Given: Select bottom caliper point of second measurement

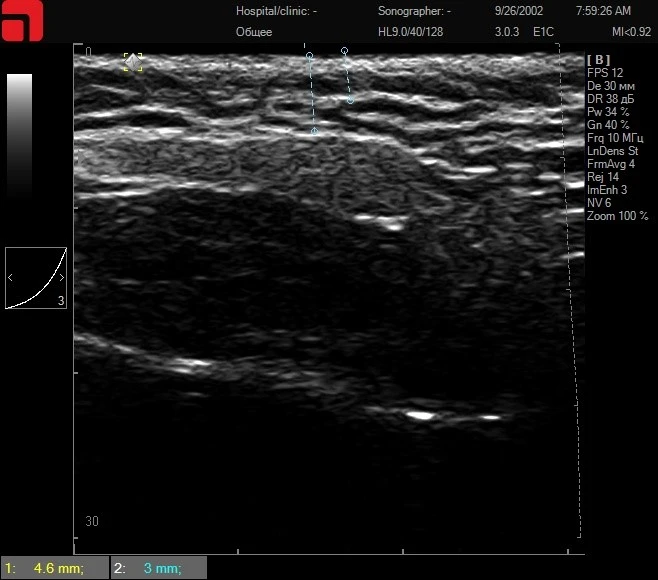Looking at the screenshot, I should coord(350,100).
